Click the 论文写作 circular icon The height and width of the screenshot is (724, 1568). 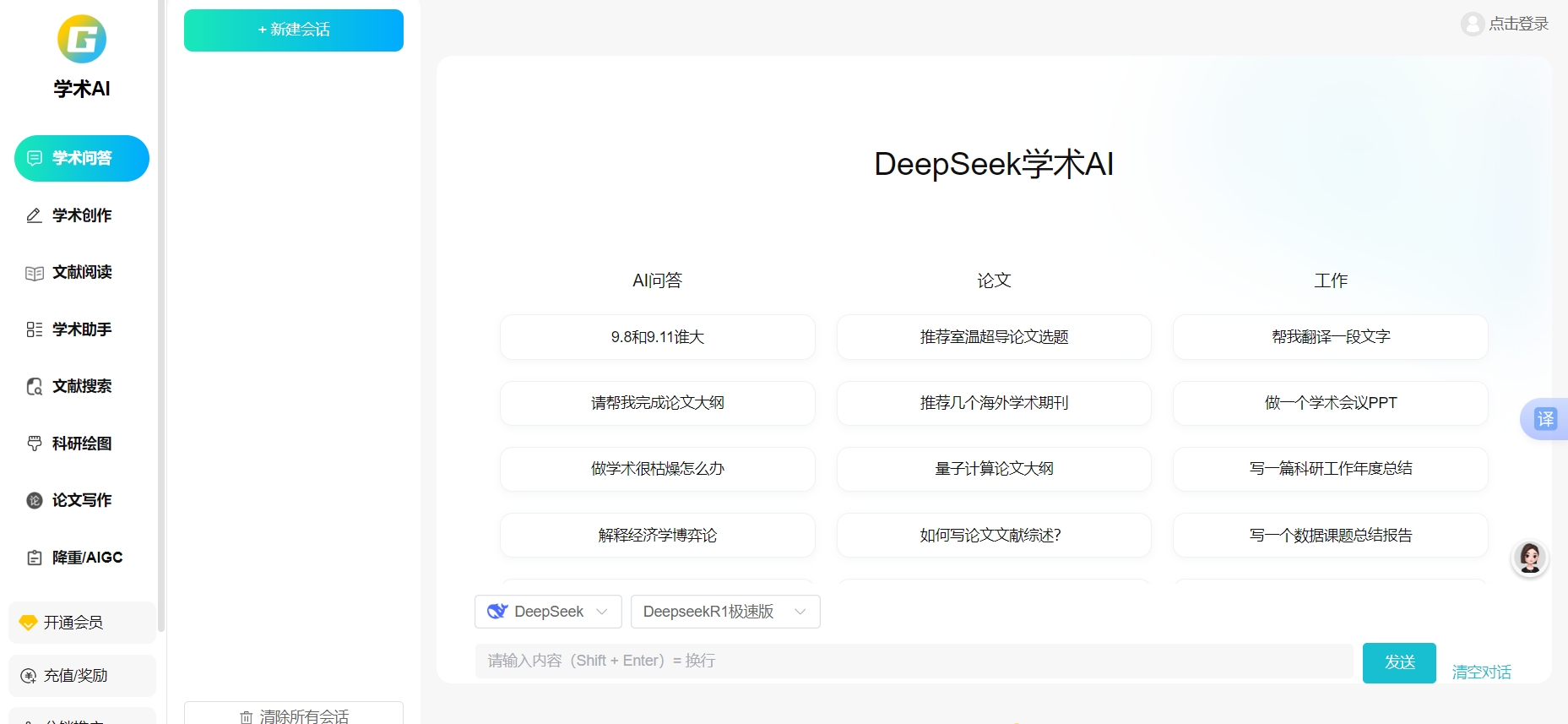click(x=35, y=500)
